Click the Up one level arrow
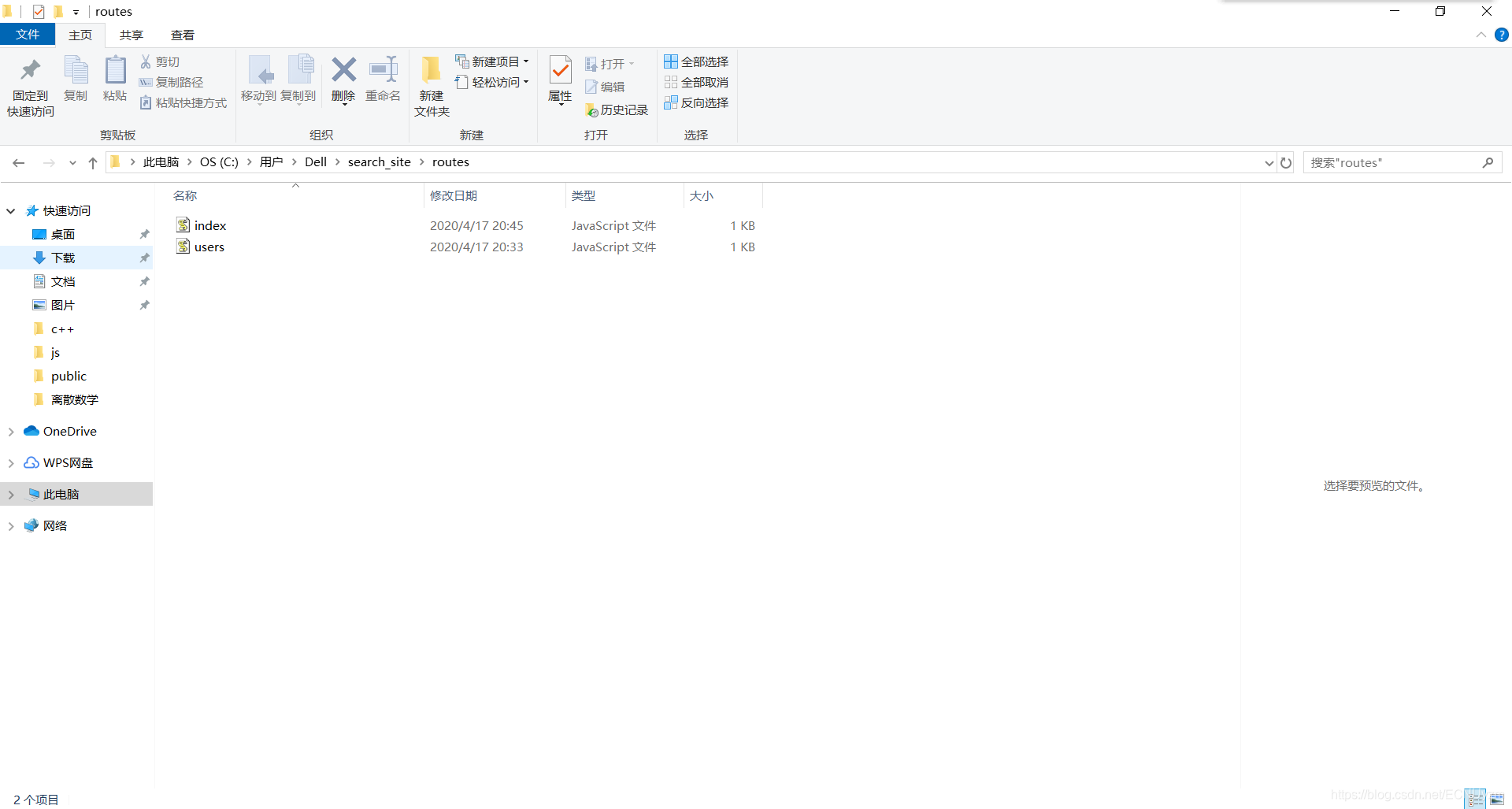 pyautogui.click(x=93, y=162)
